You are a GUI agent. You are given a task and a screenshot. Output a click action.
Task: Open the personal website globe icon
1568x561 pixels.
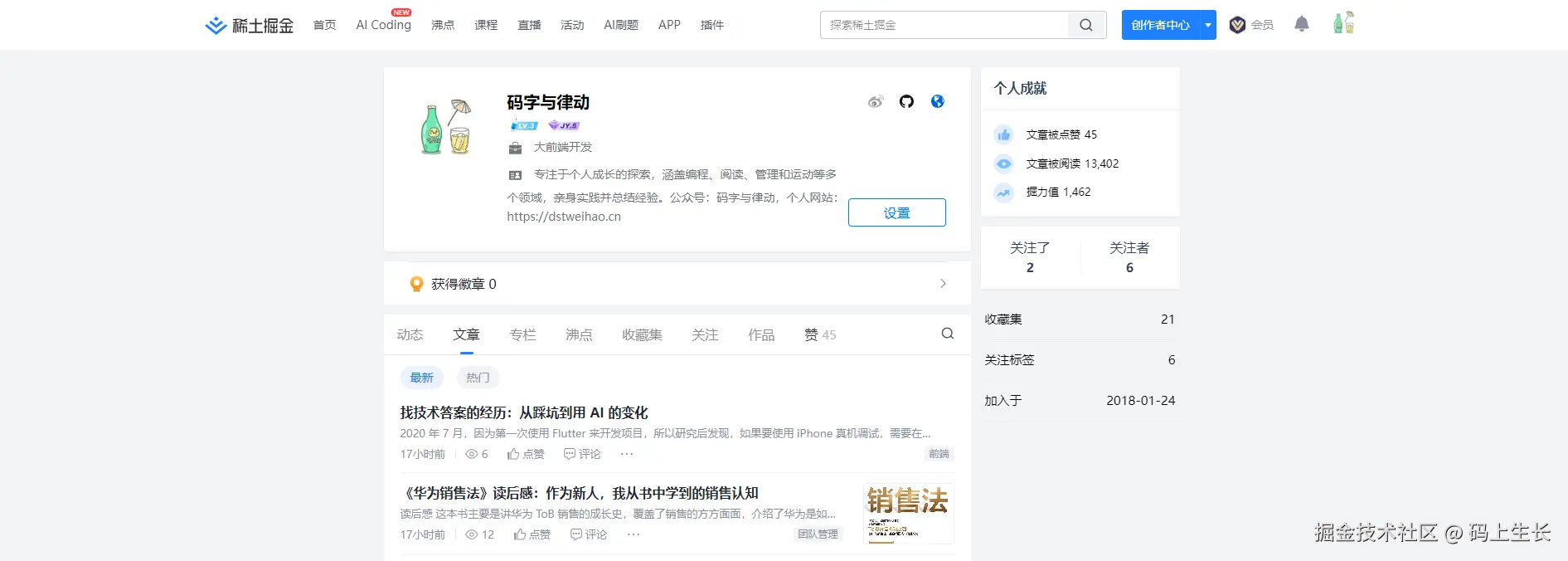938,101
